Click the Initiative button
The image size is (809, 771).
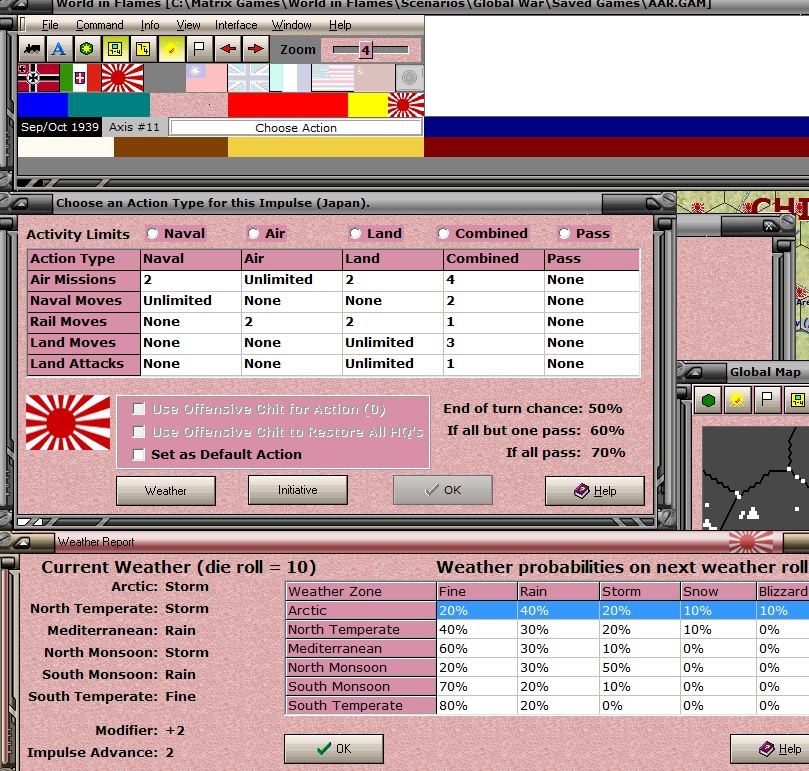pyautogui.click(x=298, y=490)
